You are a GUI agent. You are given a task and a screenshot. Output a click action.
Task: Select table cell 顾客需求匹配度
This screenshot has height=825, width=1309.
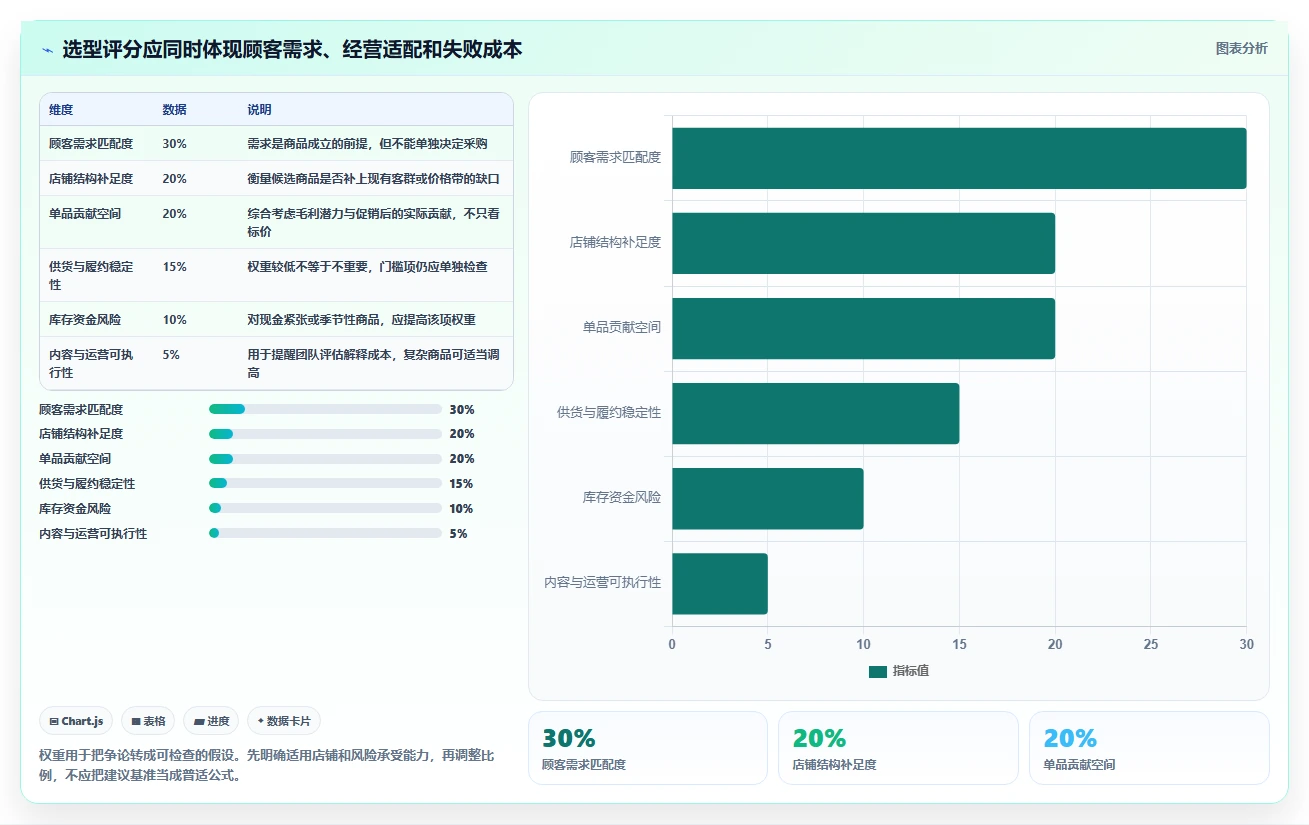click(91, 144)
